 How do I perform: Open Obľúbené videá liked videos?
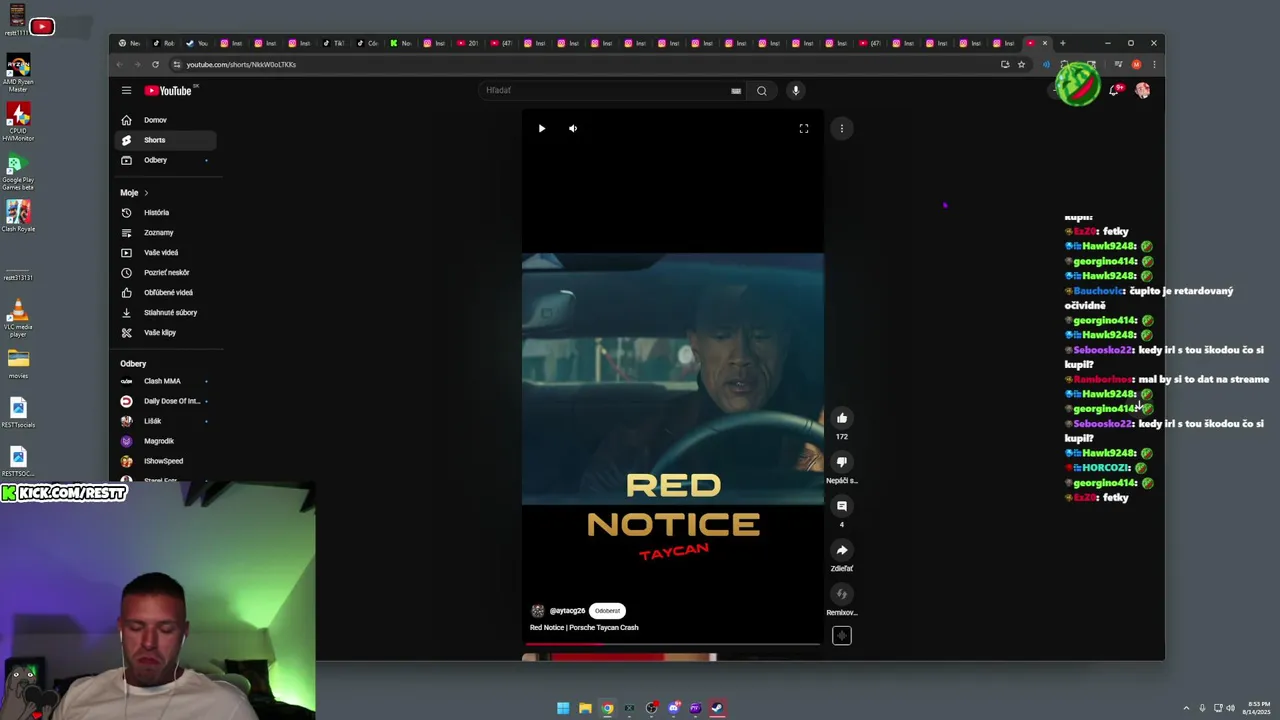click(x=165, y=292)
